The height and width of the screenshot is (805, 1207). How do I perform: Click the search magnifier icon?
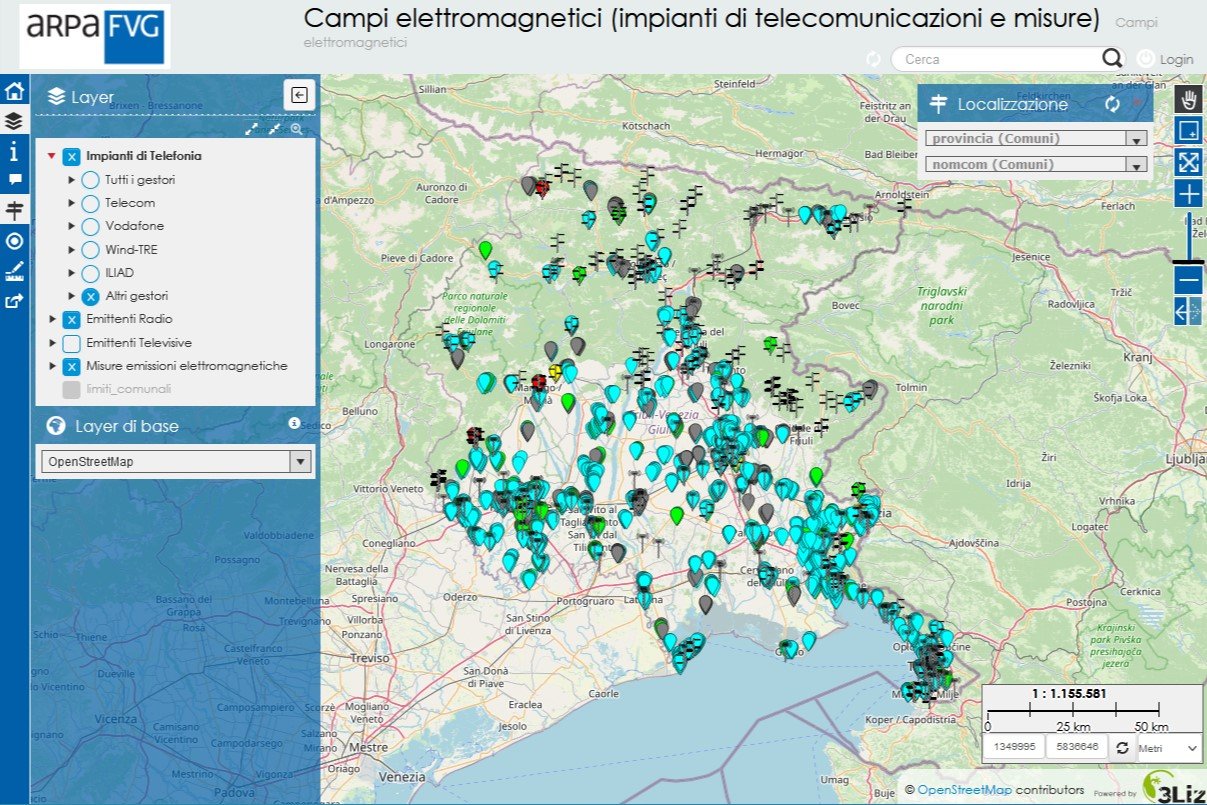click(x=1113, y=59)
